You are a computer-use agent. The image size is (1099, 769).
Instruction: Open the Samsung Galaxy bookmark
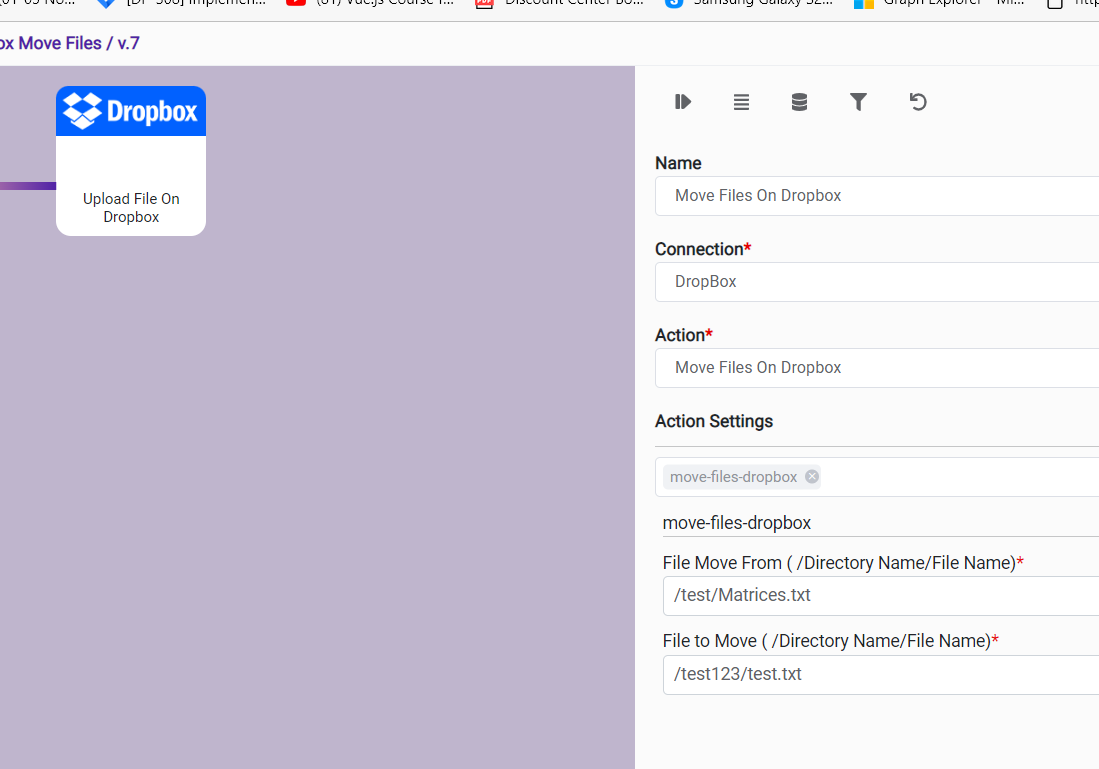click(x=750, y=3)
